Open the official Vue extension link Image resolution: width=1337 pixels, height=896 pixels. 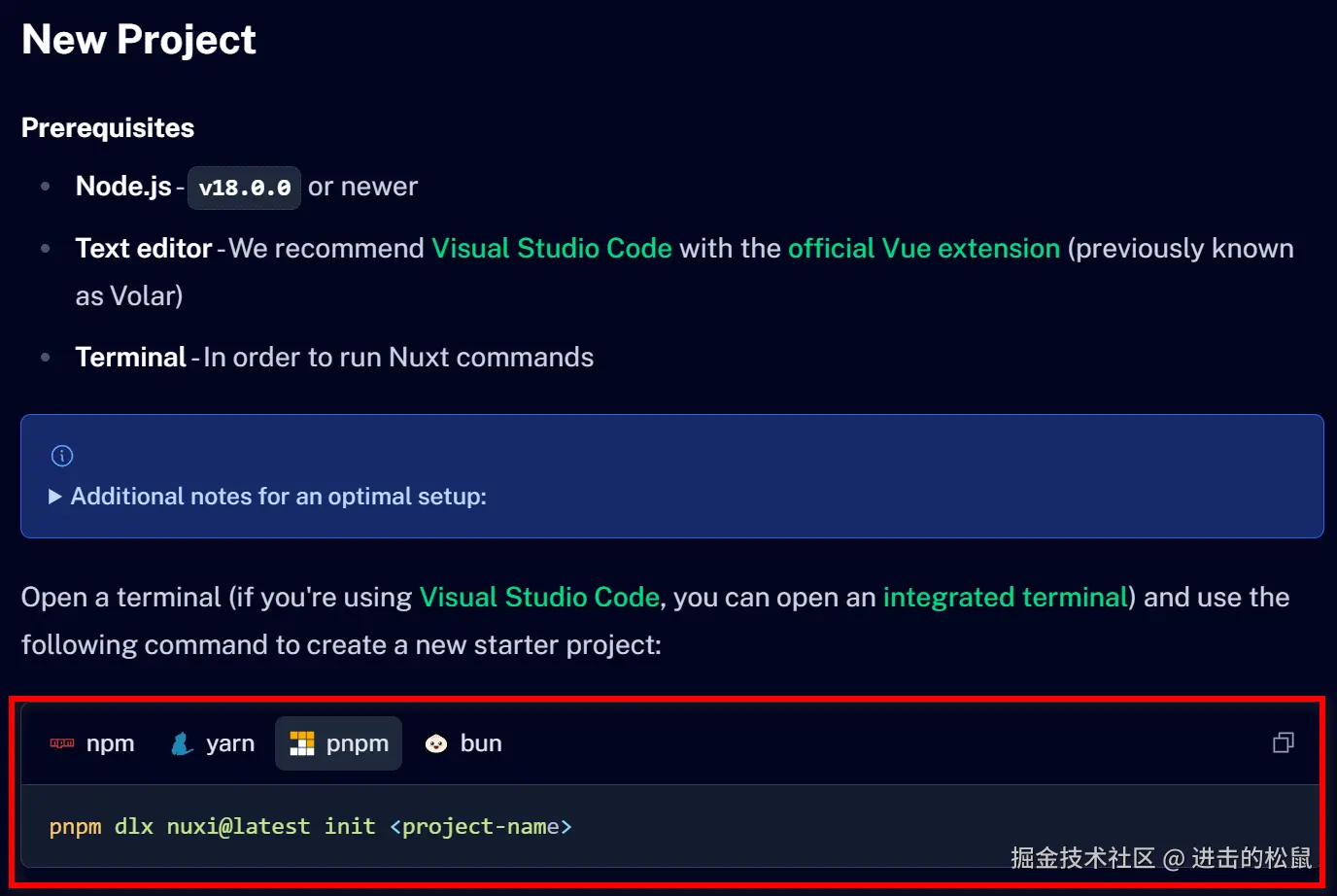pos(923,248)
